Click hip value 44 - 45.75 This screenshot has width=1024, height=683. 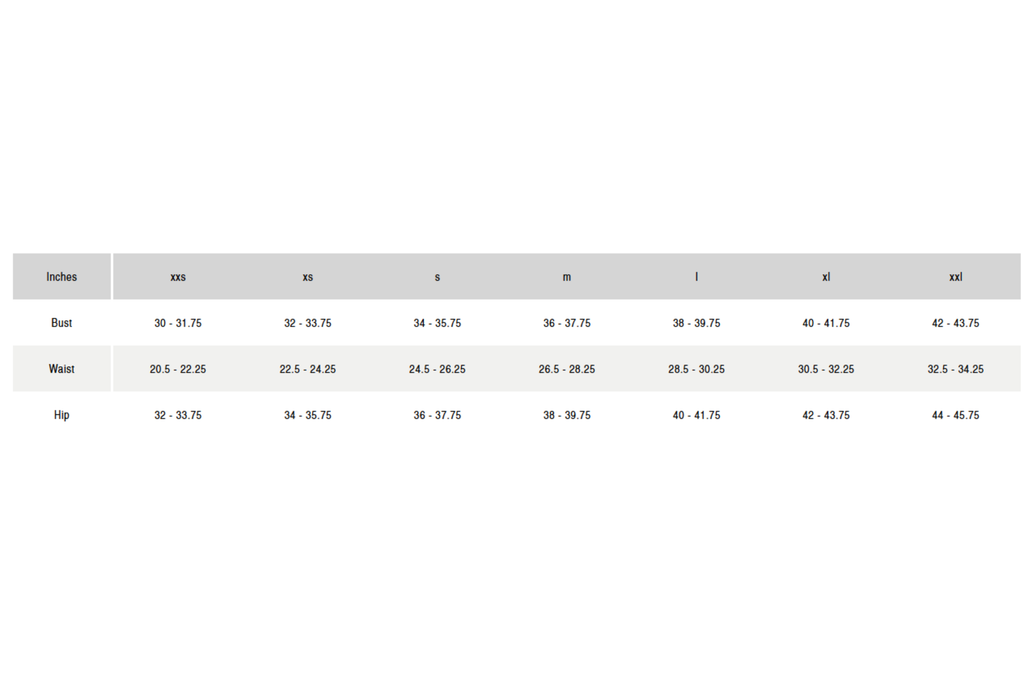pyautogui.click(x=955, y=415)
